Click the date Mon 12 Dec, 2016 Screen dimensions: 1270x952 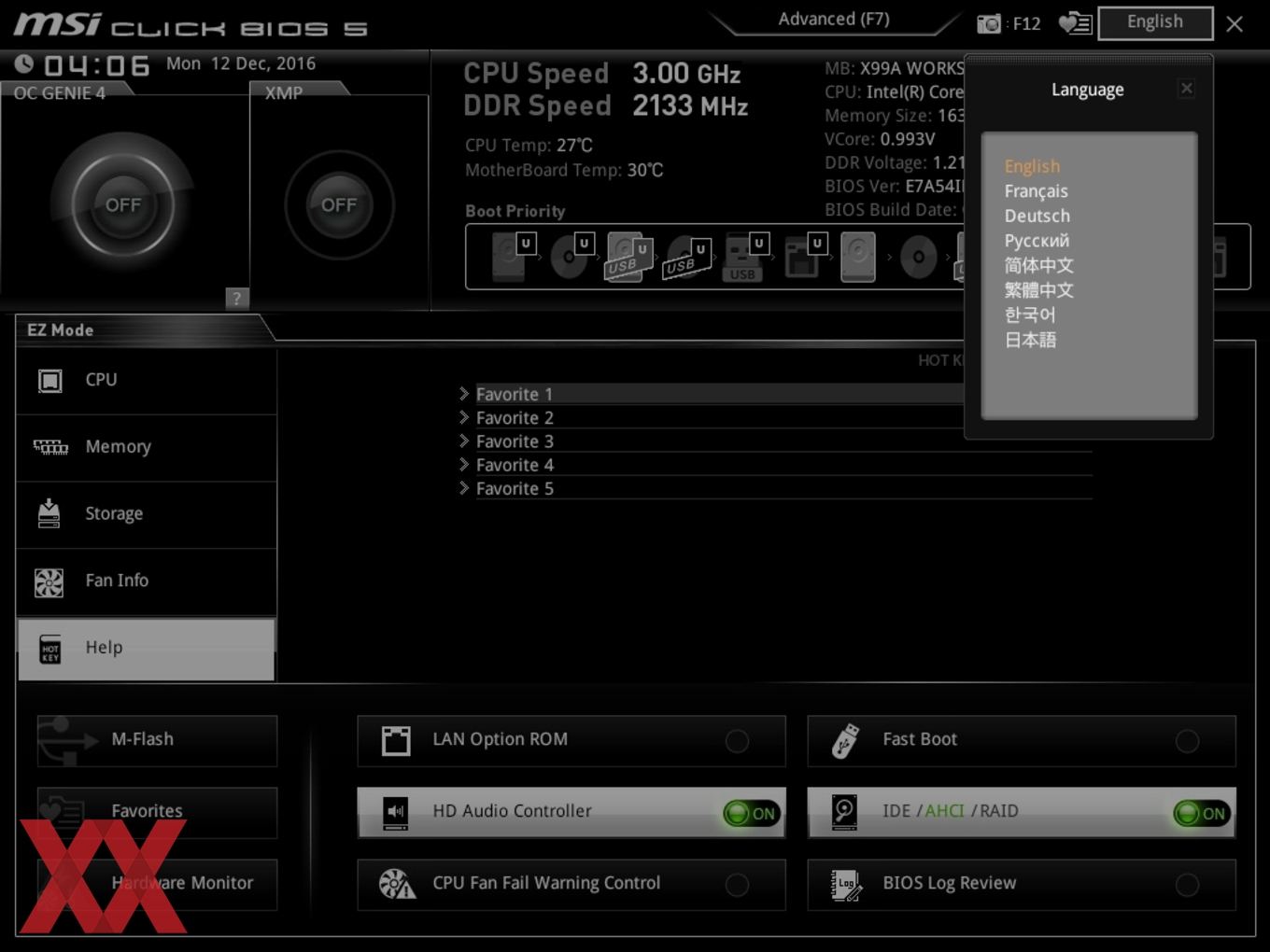pos(241,63)
